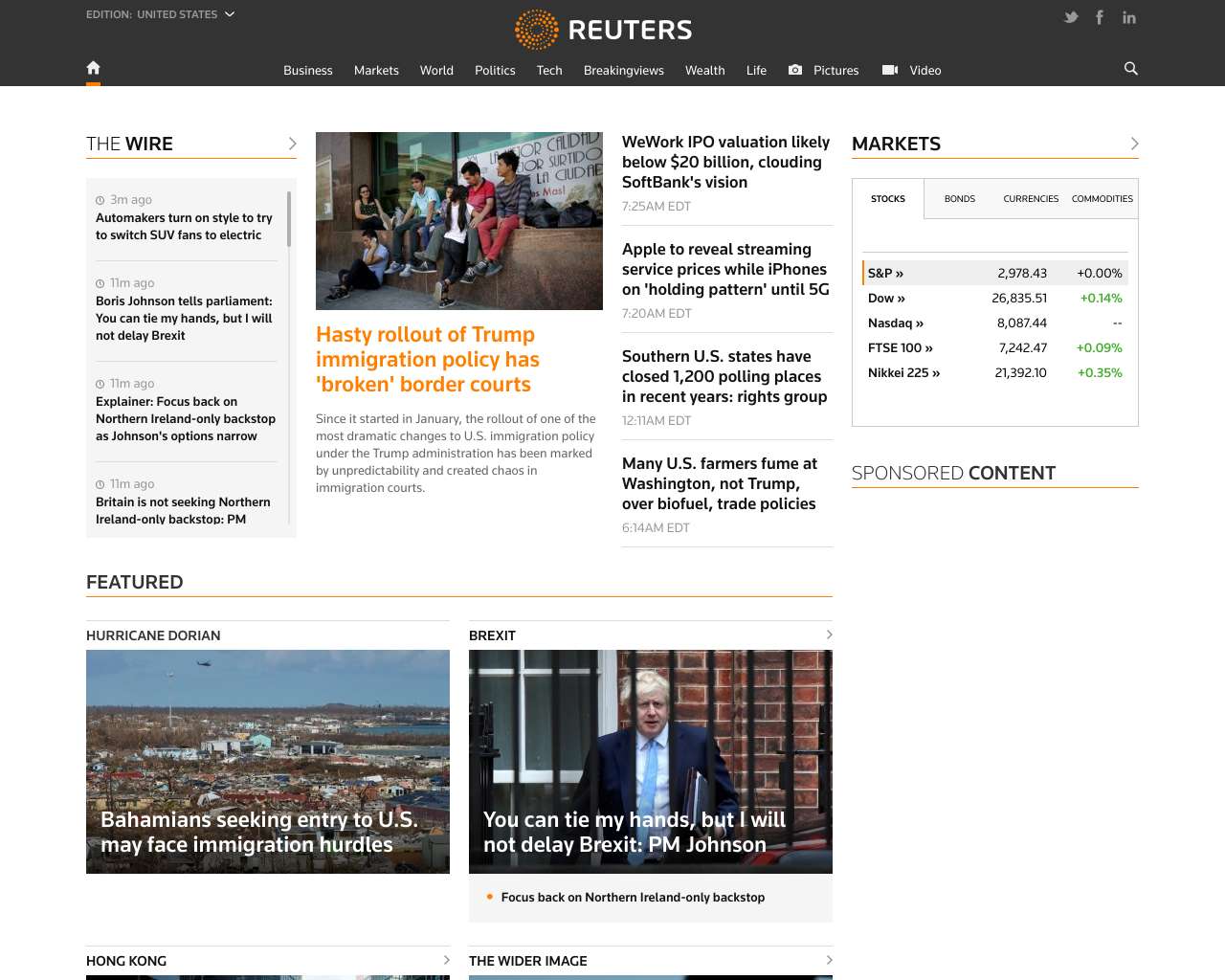Click the BREXIT section heading

pyautogui.click(x=492, y=635)
